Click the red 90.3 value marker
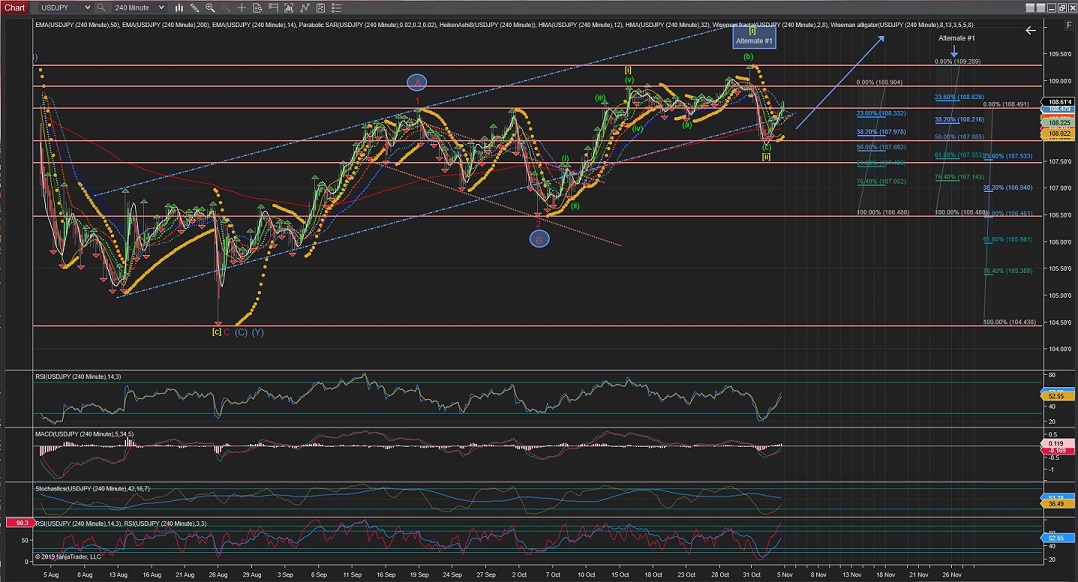Viewport: 1078px width, 582px height. tap(21, 523)
